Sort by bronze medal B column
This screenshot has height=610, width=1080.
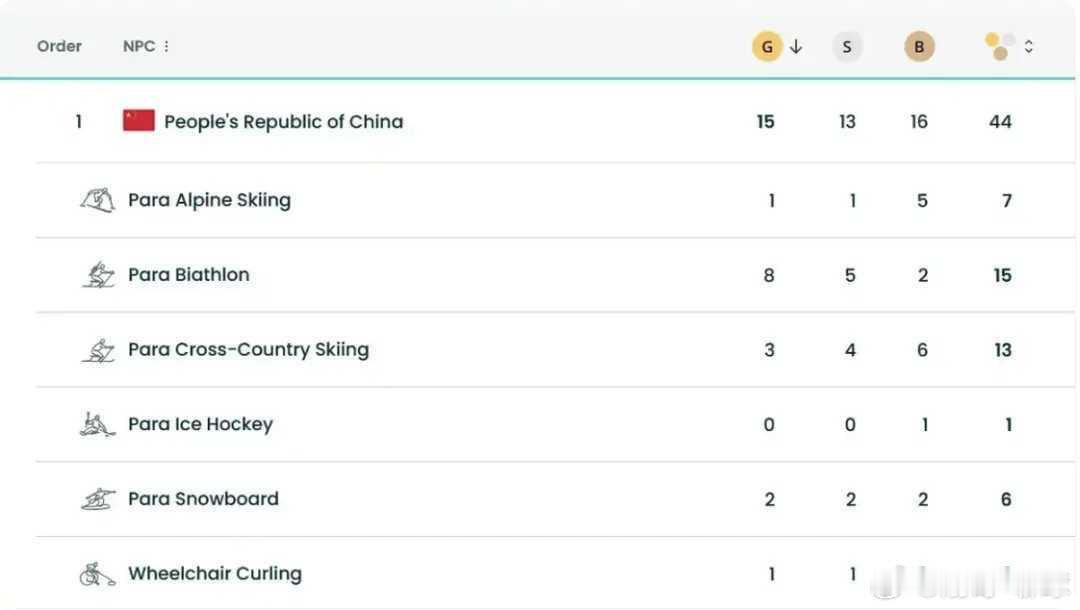pyautogui.click(x=919, y=46)
